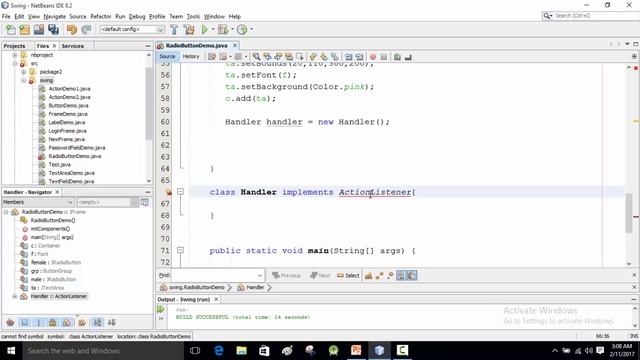
Task: Expand Handler node in Navigator tree
Action: click(x=15, y=296)
